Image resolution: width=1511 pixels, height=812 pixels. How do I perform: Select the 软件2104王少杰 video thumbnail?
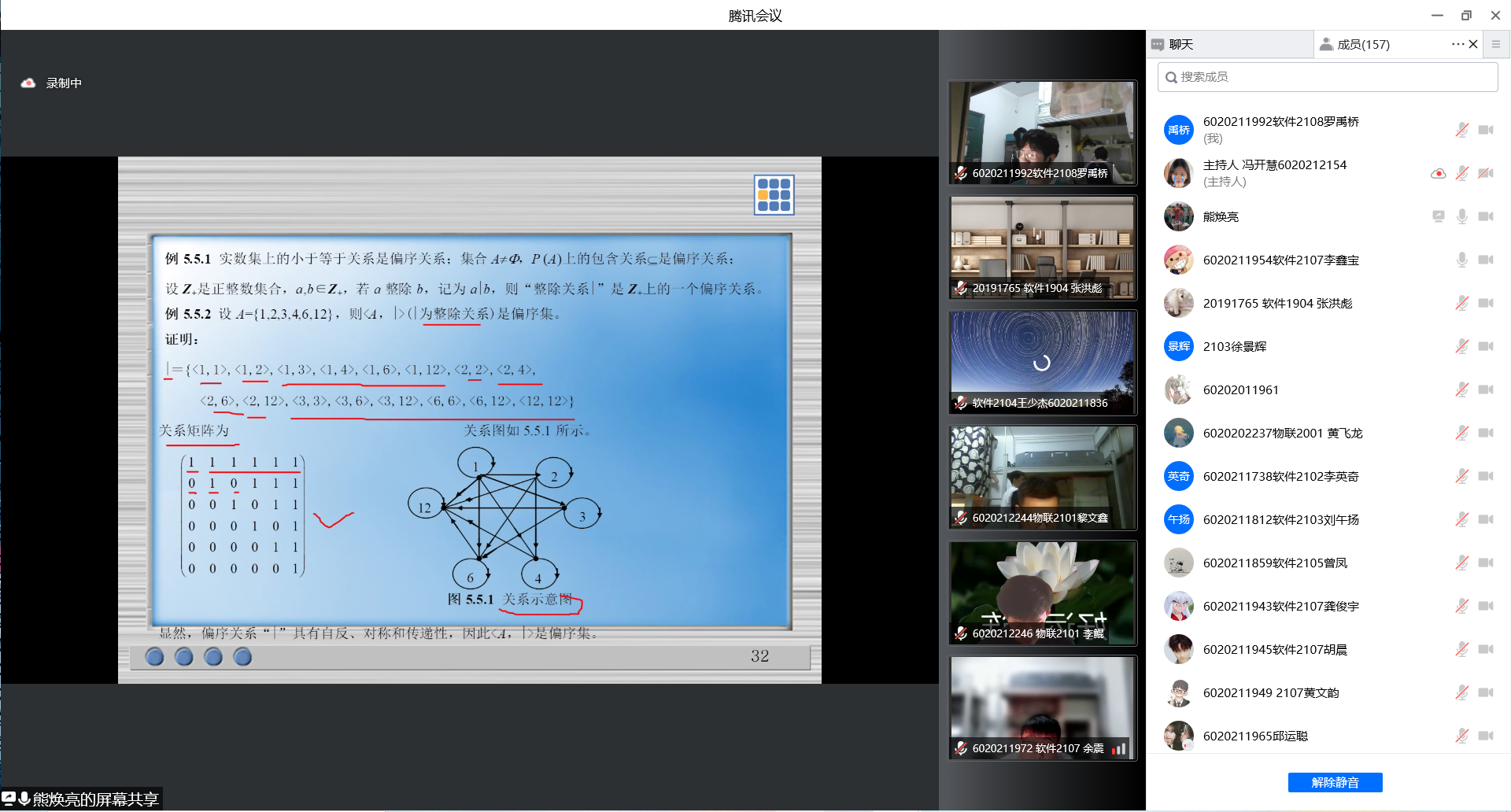(x=1042, y=362)
